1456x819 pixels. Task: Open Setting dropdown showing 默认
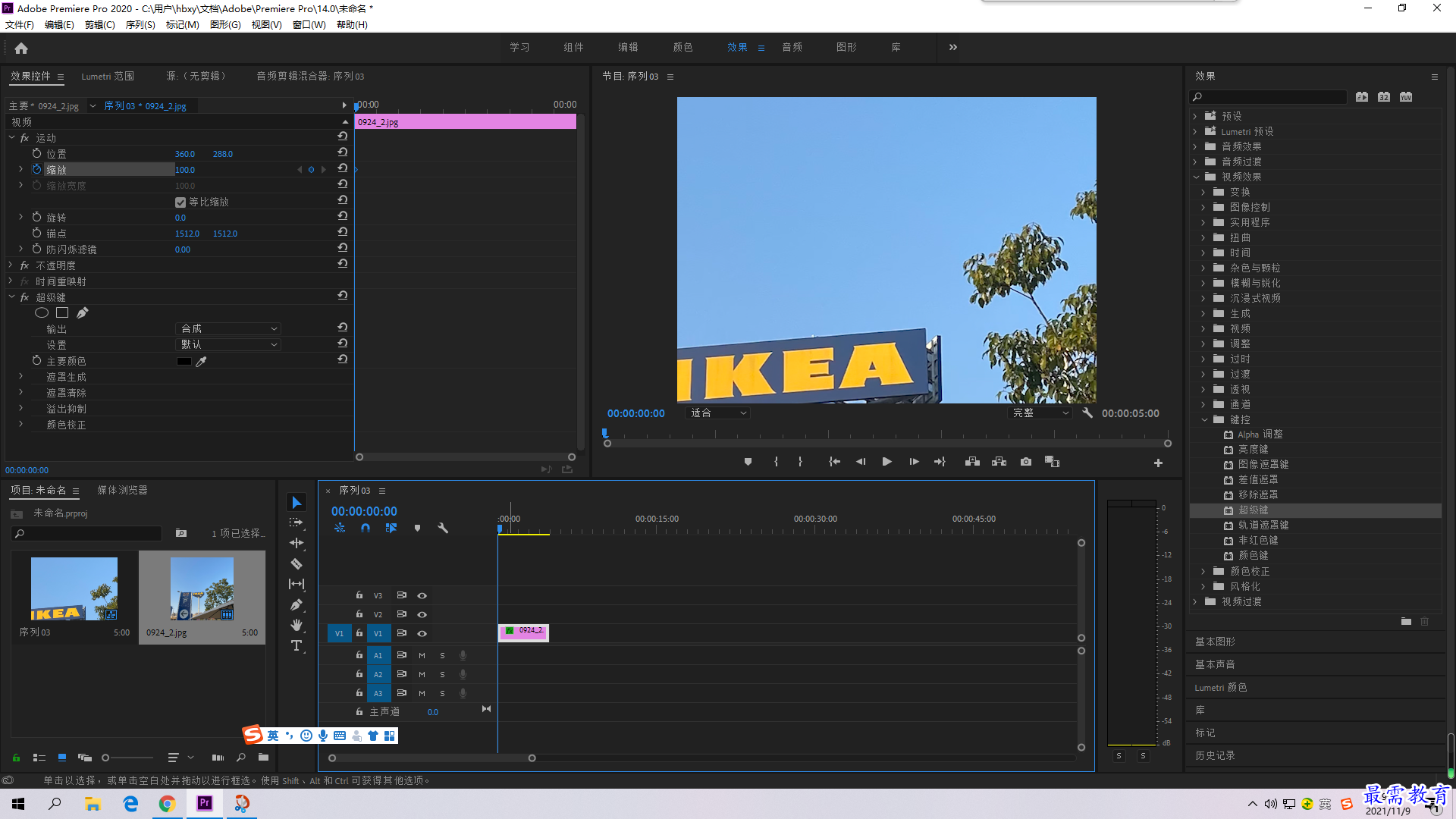pos(228,344)
